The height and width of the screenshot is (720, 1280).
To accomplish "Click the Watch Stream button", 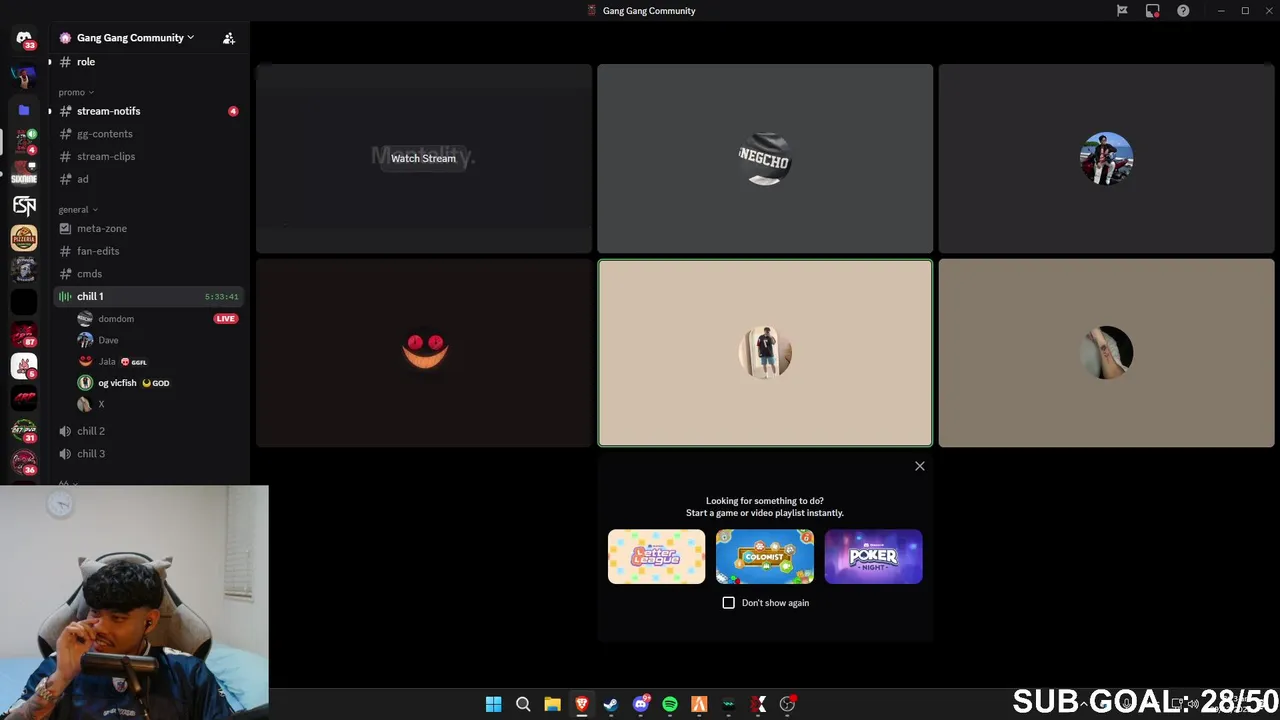I will click(x=423, y=158).
